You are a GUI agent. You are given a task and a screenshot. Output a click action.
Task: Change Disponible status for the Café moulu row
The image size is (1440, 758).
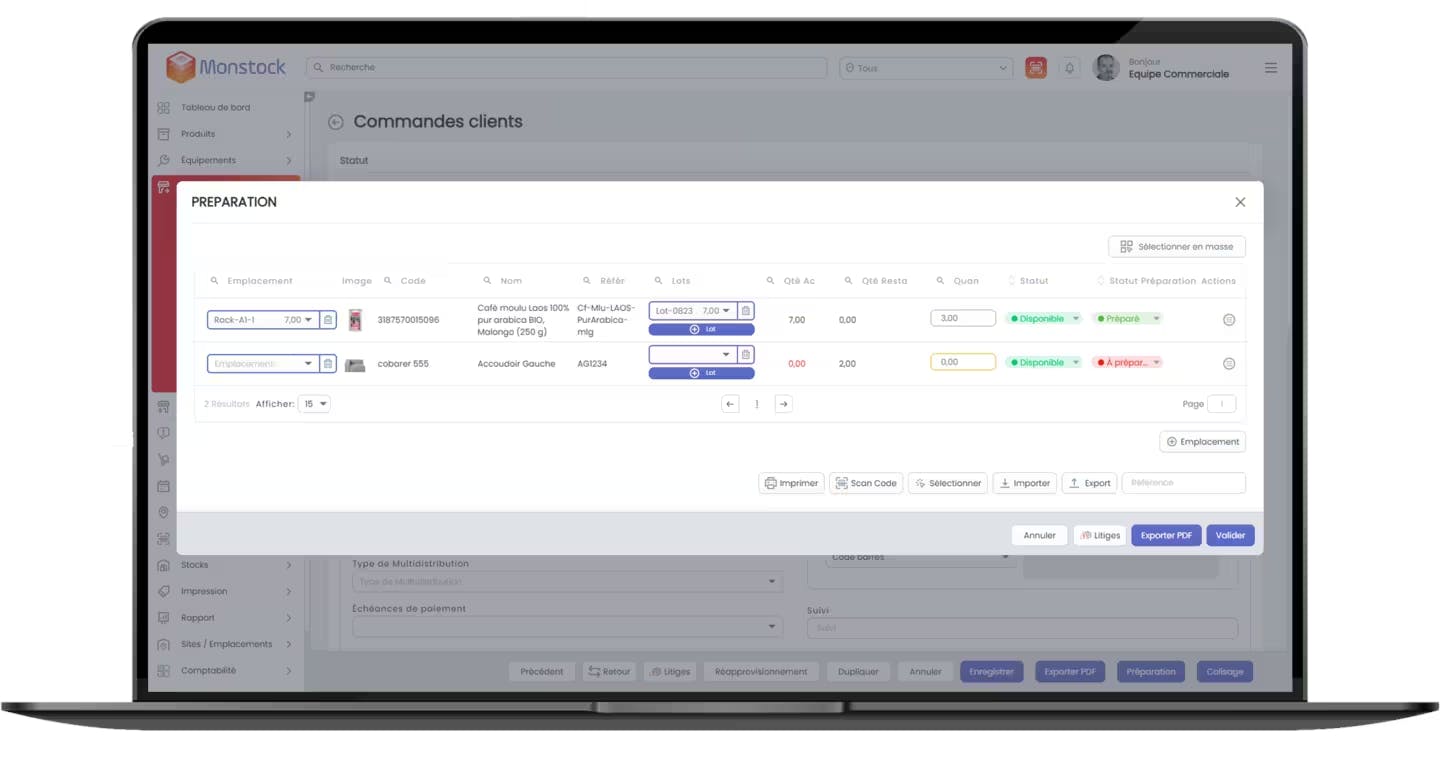point(1043,319)
